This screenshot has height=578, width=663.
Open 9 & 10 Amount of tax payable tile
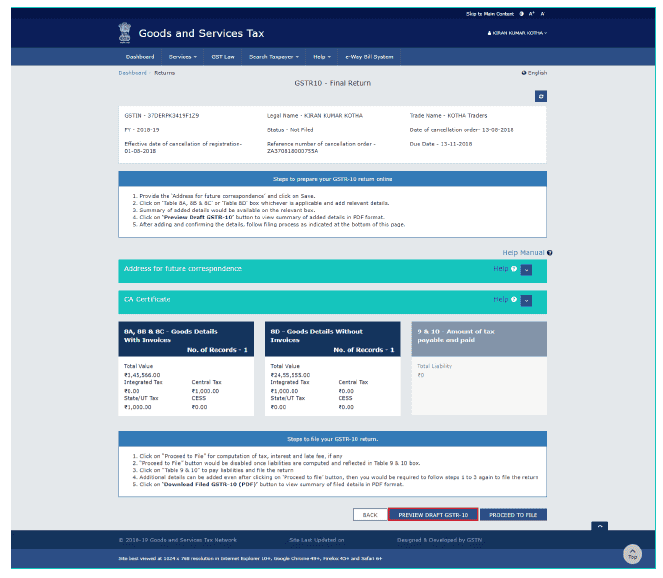tap(479, 369)
